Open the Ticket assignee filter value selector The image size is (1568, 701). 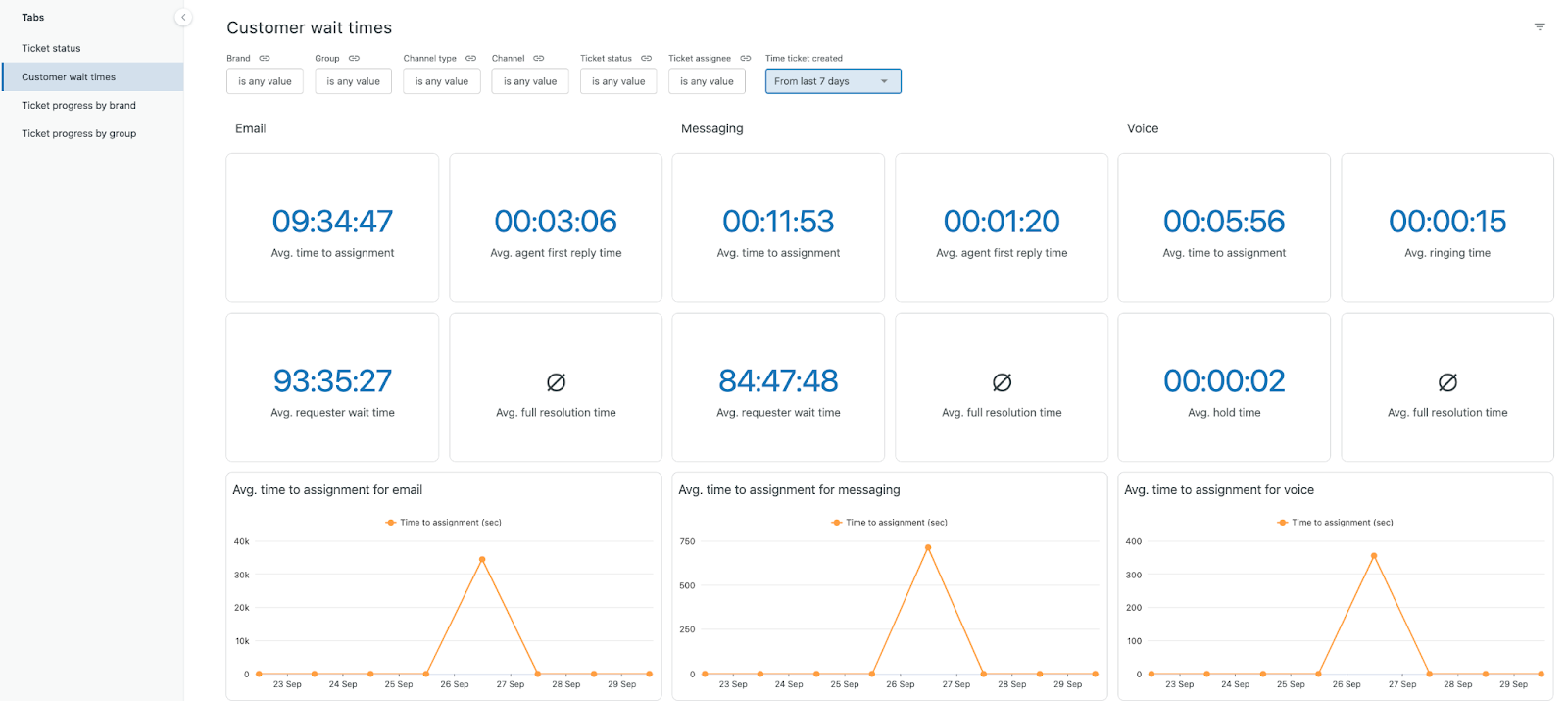(707, 81)
